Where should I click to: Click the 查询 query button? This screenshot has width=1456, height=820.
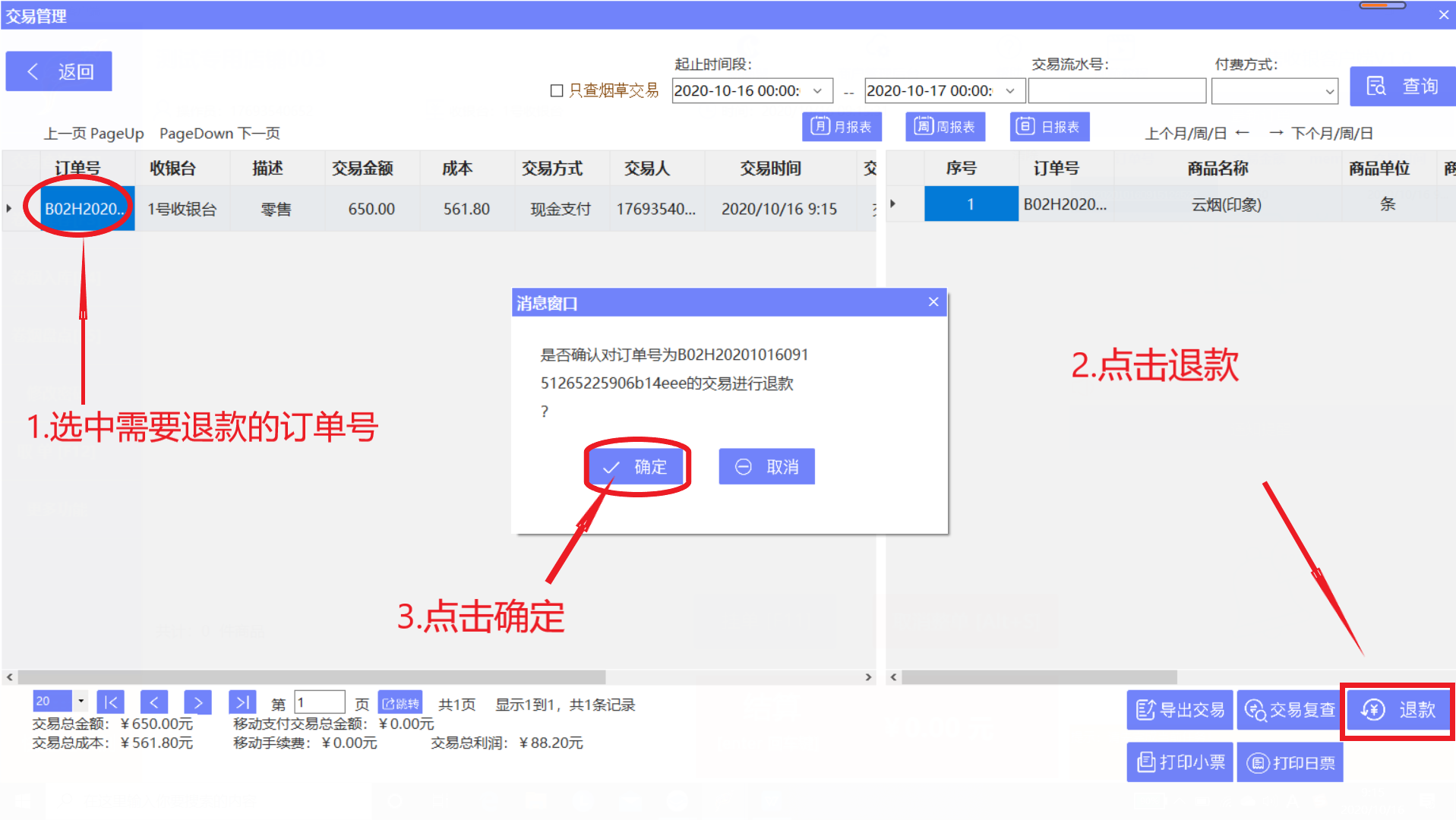pyautogui.click(x=1406, y=86)
